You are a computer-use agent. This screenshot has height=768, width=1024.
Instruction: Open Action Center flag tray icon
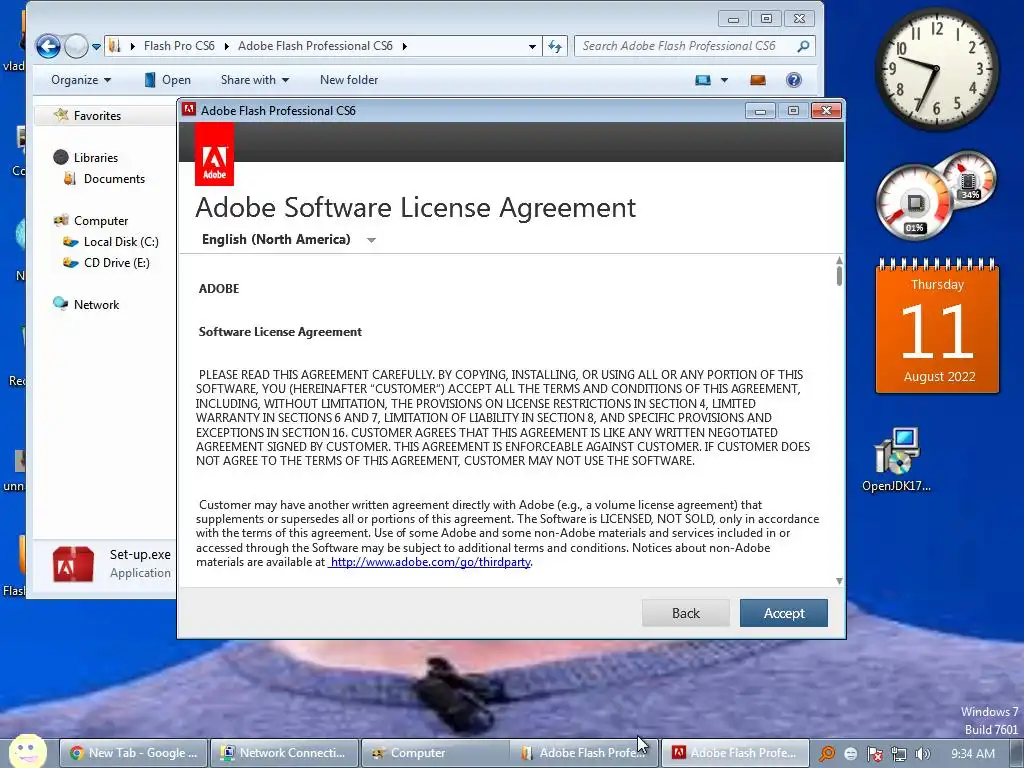875,754
